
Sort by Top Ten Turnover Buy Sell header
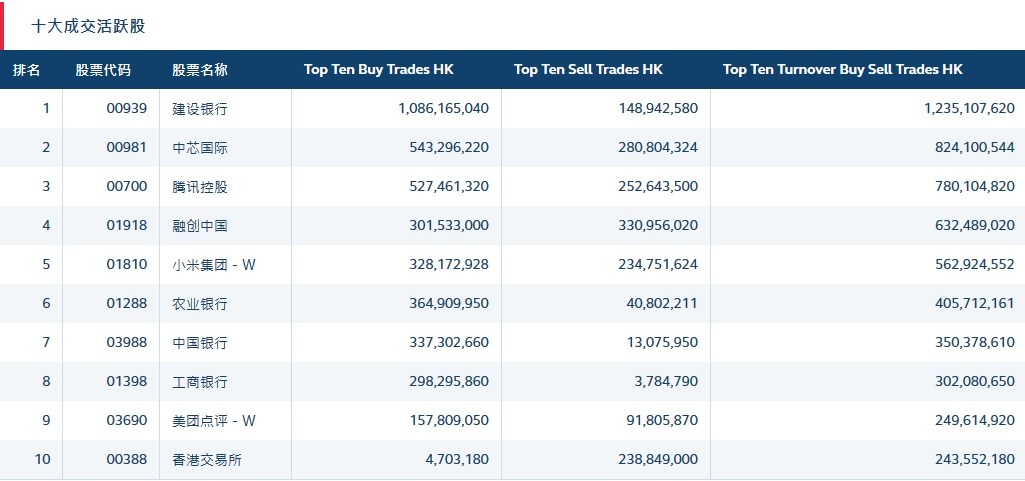[x=842, y=70]
